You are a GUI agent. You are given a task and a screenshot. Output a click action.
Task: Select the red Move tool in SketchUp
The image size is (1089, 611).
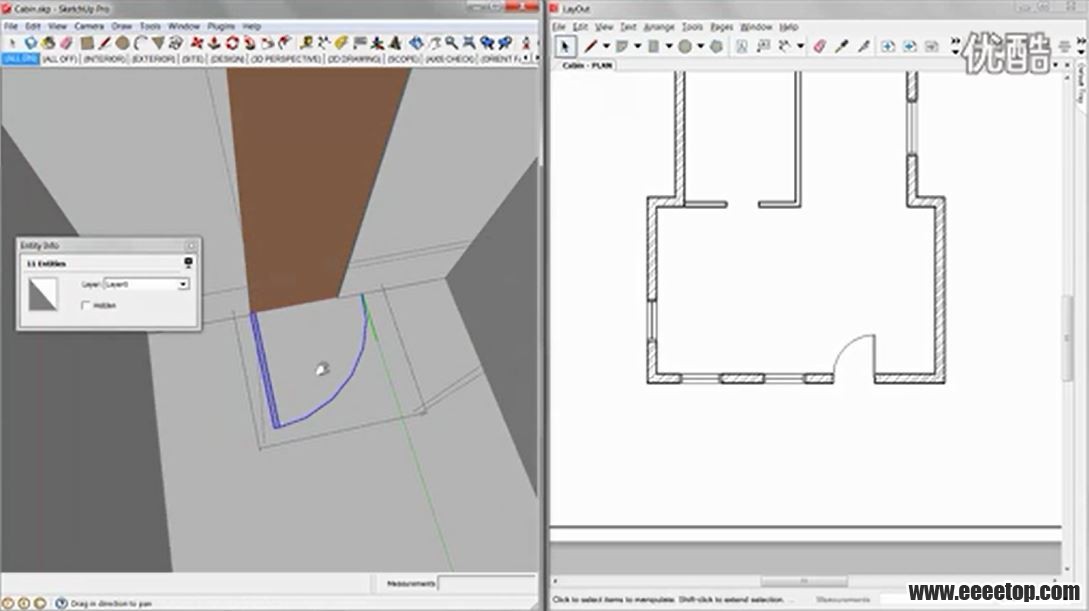click(x=196, y=43)
